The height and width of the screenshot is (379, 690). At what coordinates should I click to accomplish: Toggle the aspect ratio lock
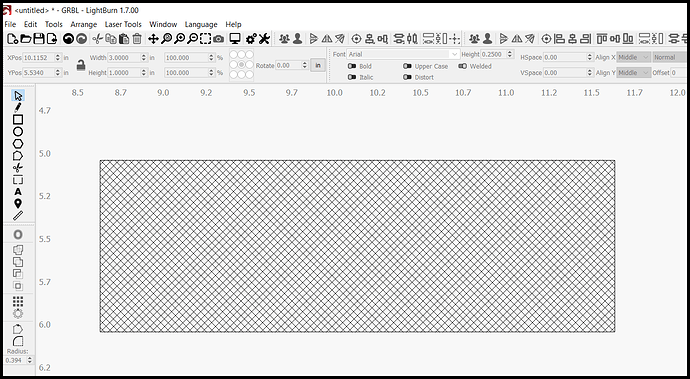(x=81, y=65)
